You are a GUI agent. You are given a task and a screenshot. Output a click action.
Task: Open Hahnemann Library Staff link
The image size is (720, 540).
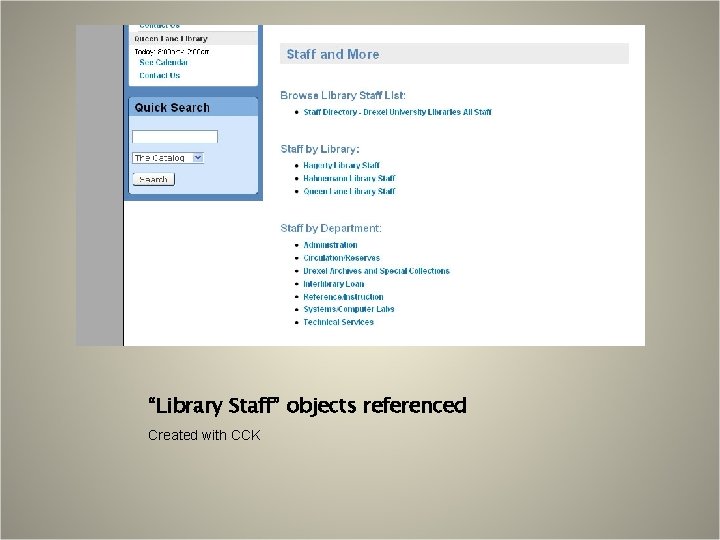point(349,178)
